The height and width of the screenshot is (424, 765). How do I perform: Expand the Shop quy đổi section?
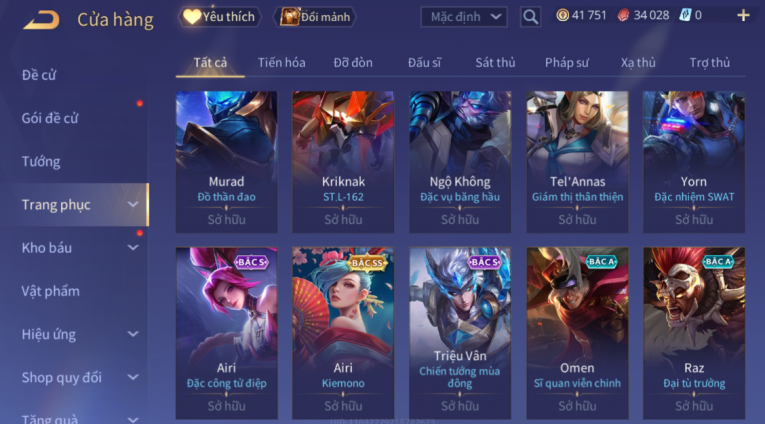pos(133,377)
